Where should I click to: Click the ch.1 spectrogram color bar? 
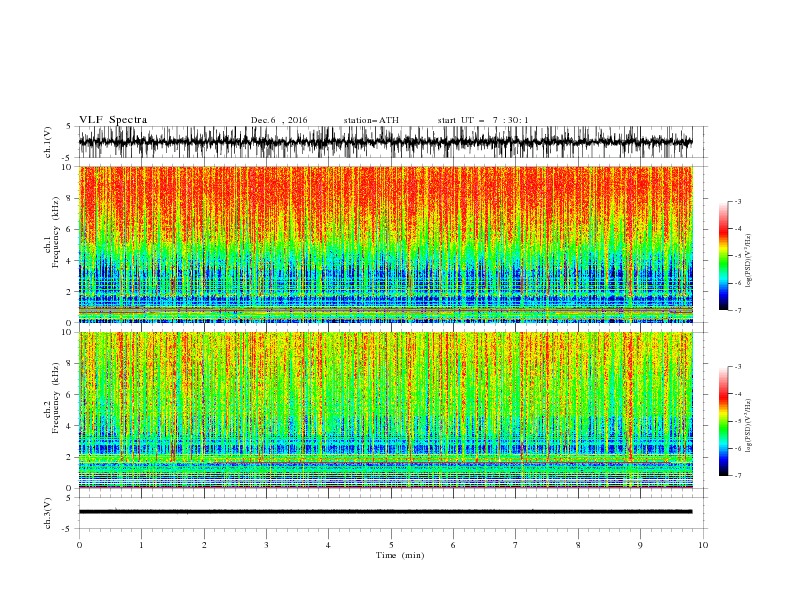[723, 256]
